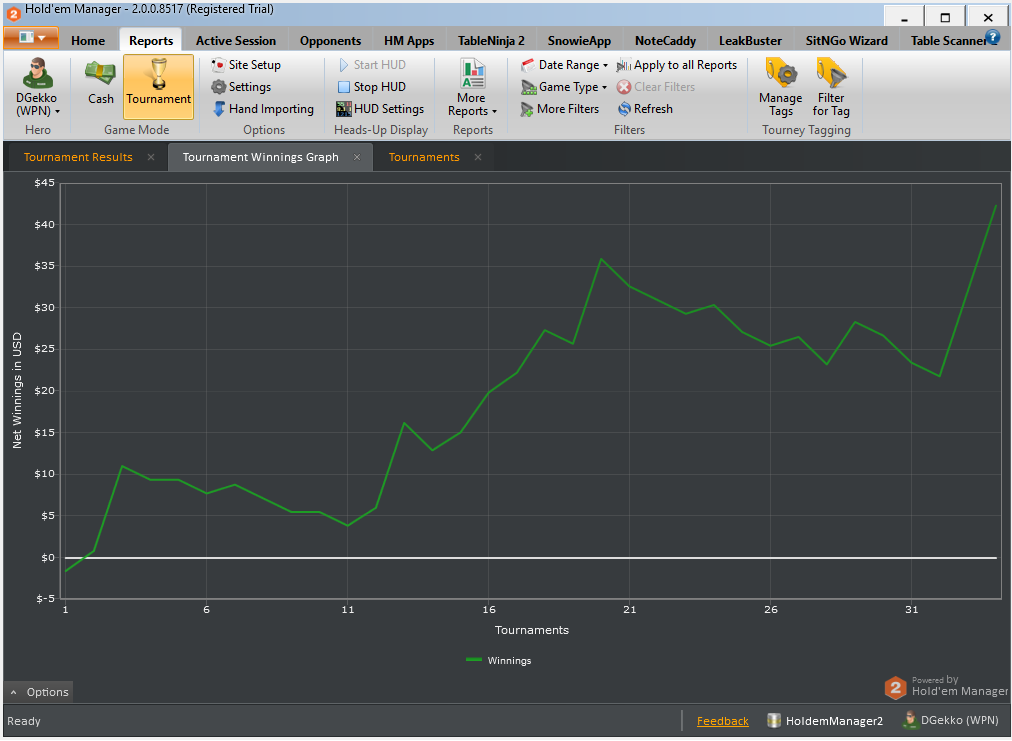The height and width of the screenshot is (741, 1012).
Task: Open Site Setup options
Action: pyautogui.click(x=246, y=65)
